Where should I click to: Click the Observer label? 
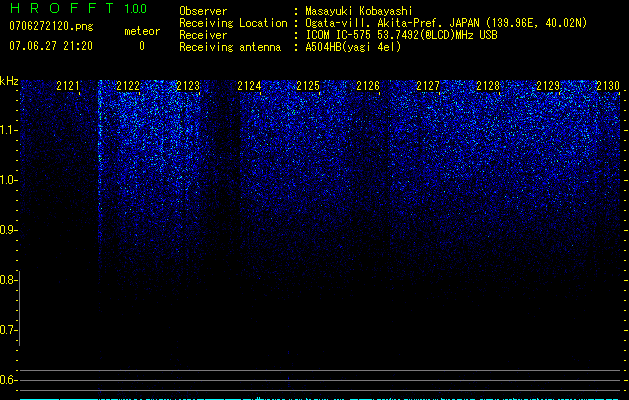[x=203, y=11]
